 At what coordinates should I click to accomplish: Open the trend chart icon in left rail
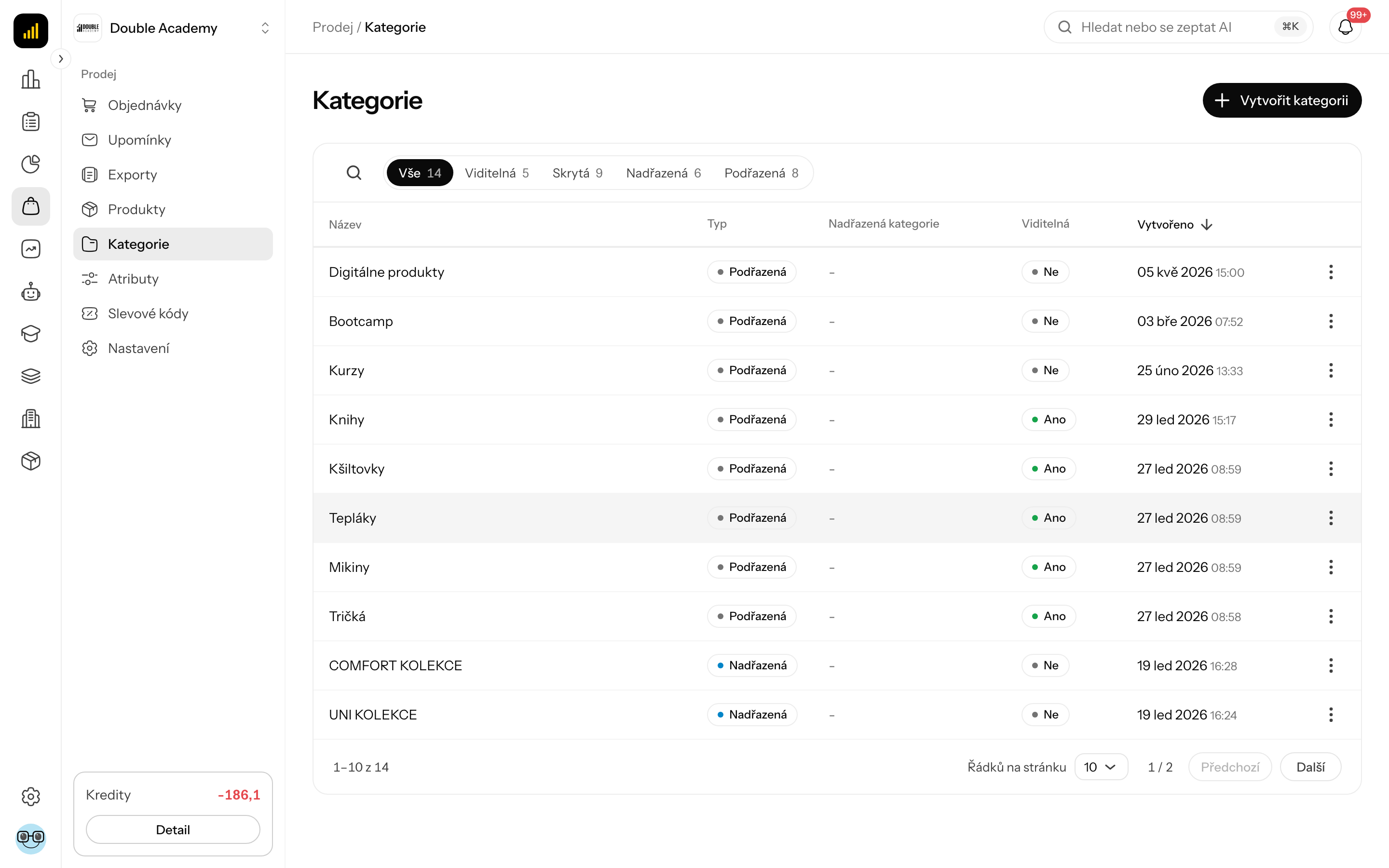pyautogui.click(x=30, y=248)
